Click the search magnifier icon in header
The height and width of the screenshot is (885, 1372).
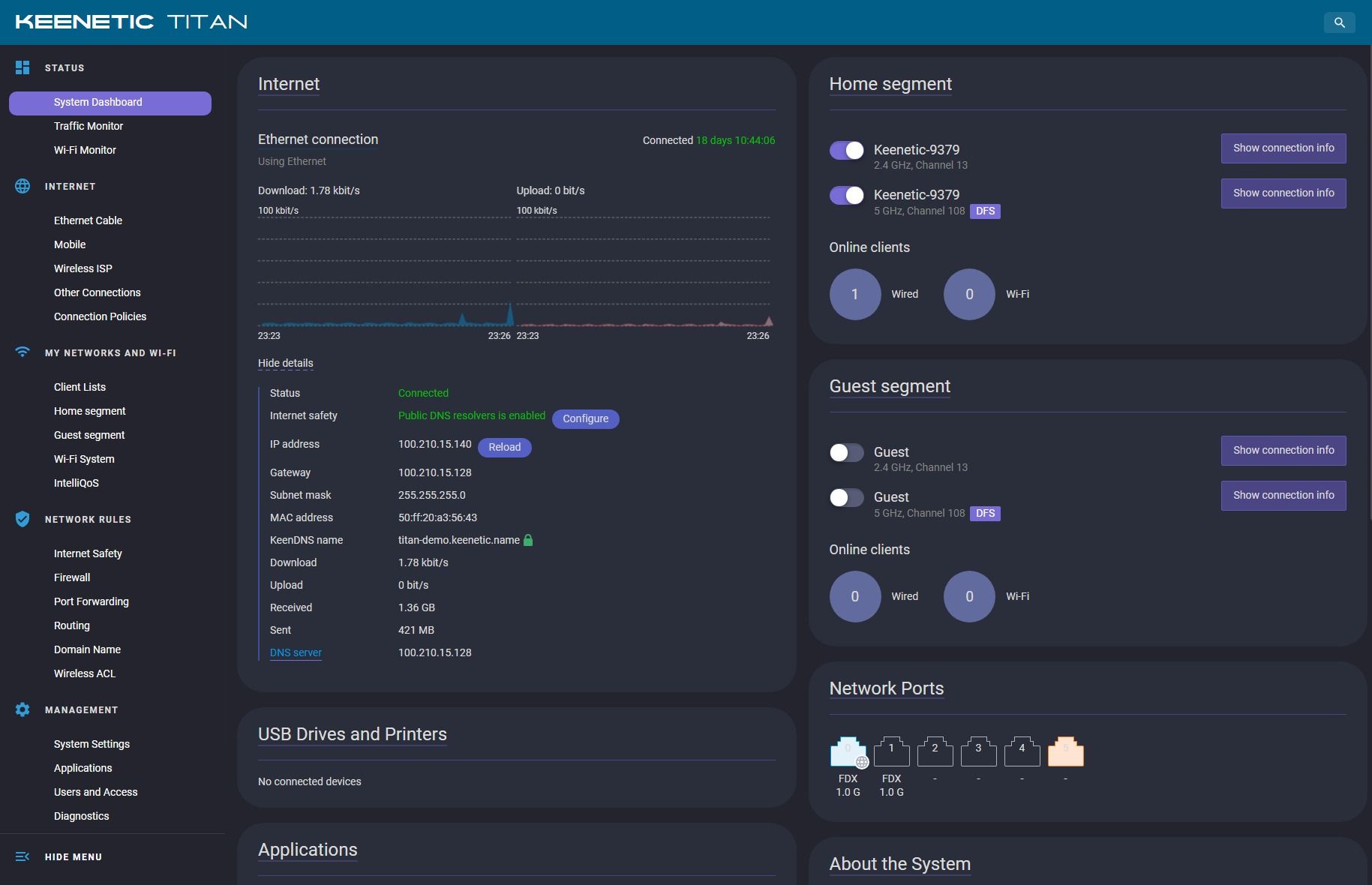click(x=1339, y=22)
